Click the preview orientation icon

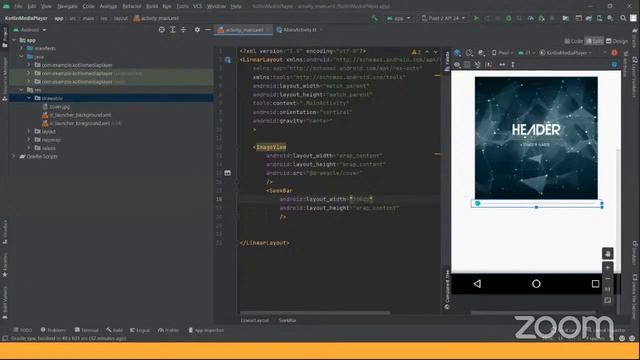(x=469, y=53)
